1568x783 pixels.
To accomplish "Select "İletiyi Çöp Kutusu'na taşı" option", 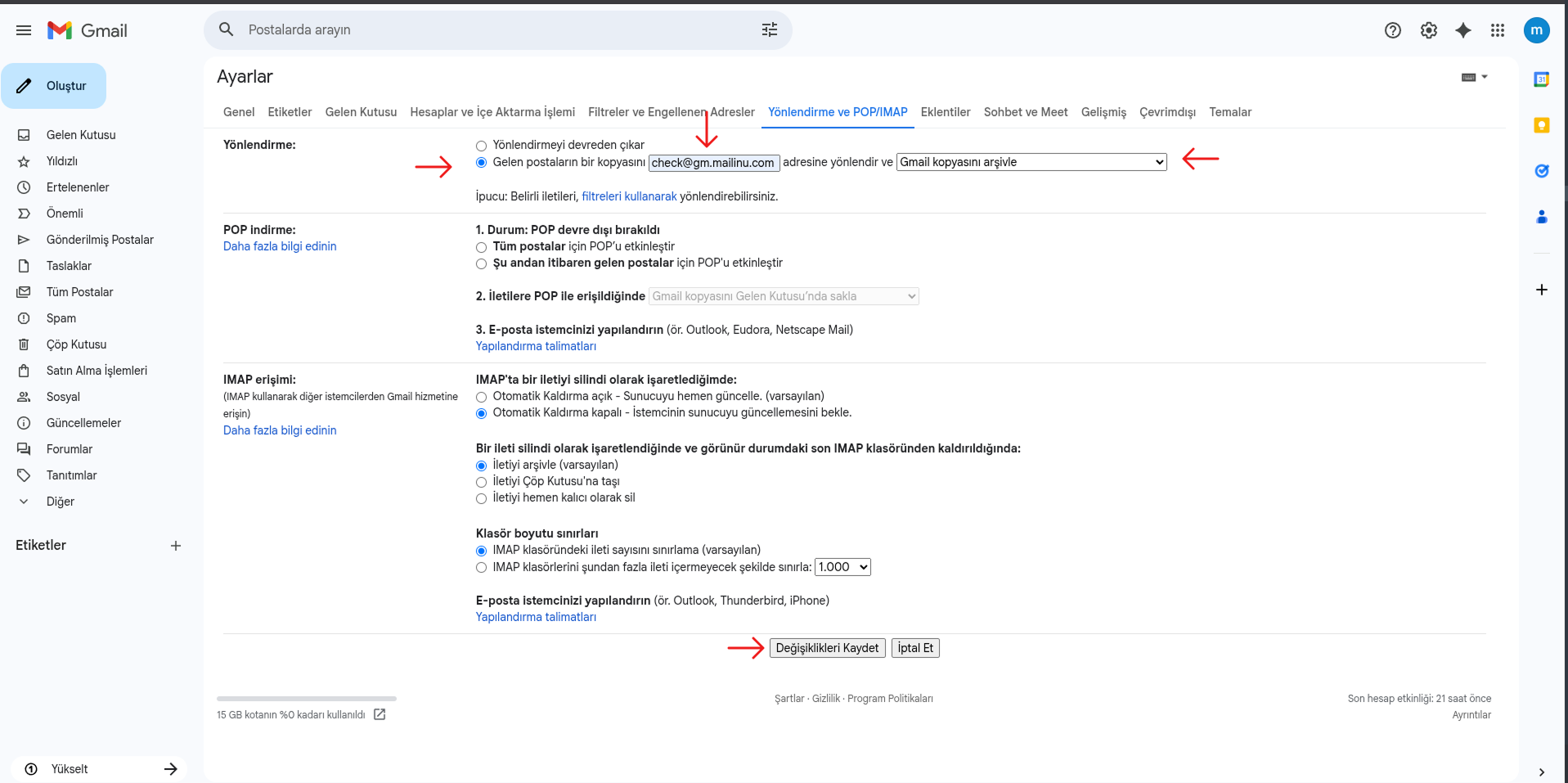I will 481,482.
